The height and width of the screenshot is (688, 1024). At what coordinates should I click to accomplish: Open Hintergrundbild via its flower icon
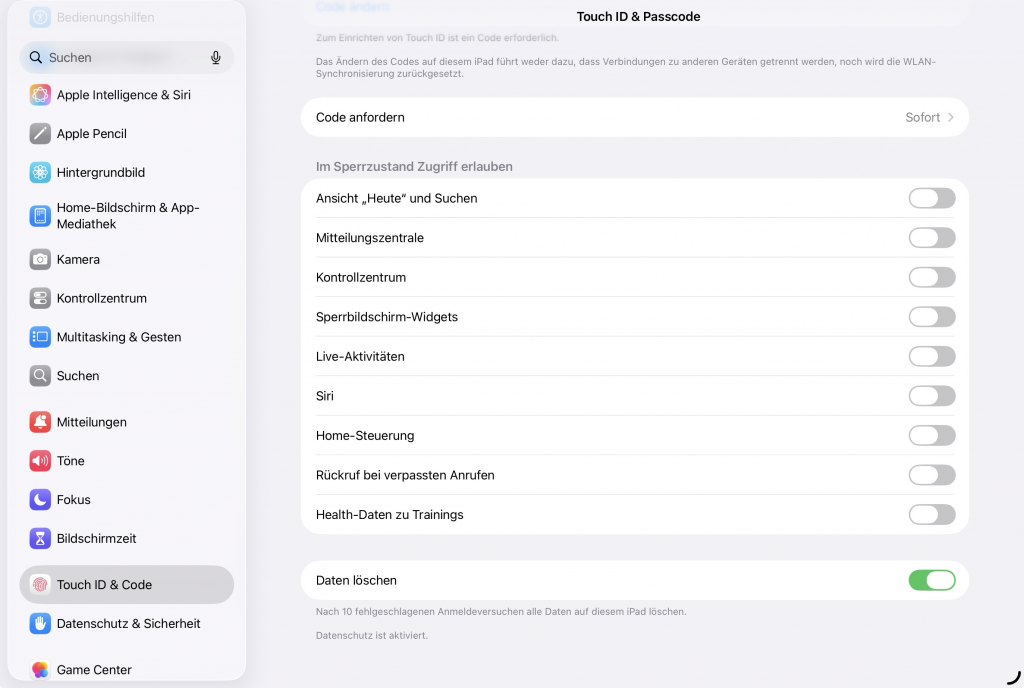click(x=40, y=173)
